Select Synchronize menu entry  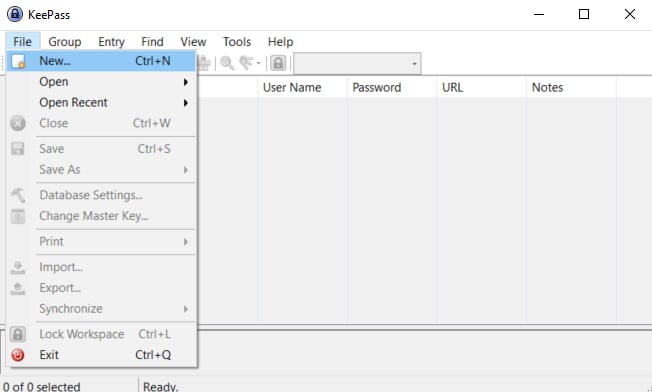101,309
